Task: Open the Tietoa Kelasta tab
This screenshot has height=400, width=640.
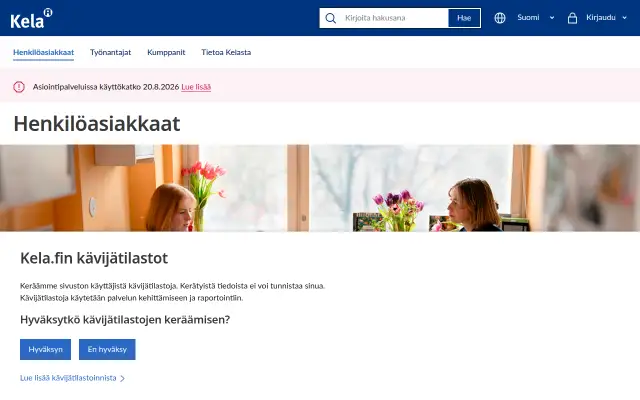Action: click(226, 52)
